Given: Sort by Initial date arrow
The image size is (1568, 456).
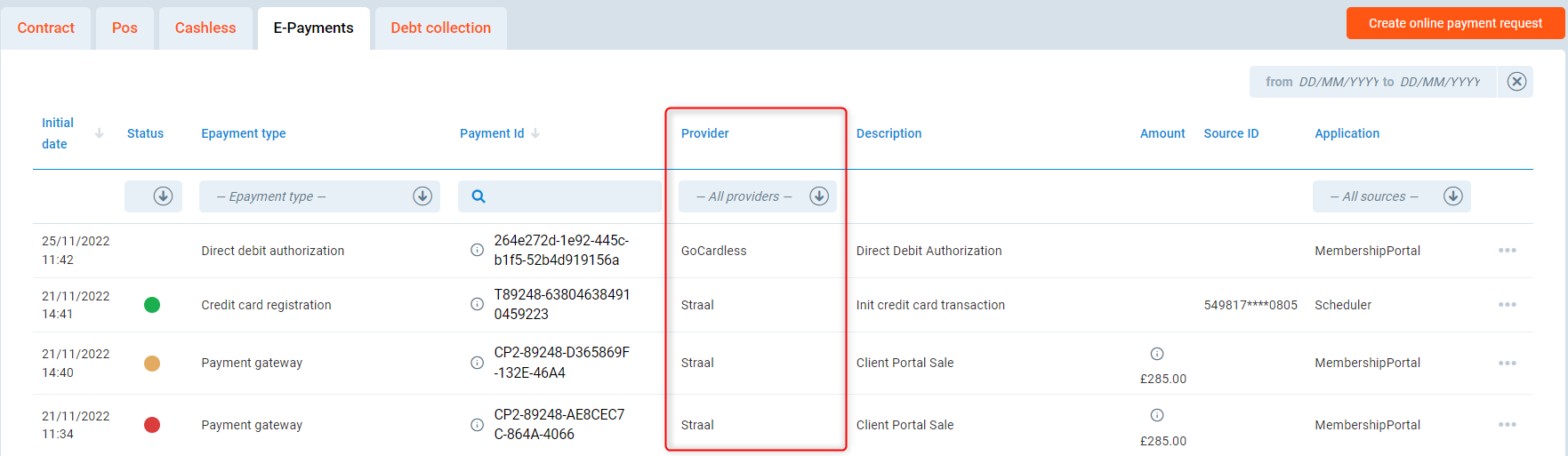Looking at the screenshot, I should click(99, 133).
